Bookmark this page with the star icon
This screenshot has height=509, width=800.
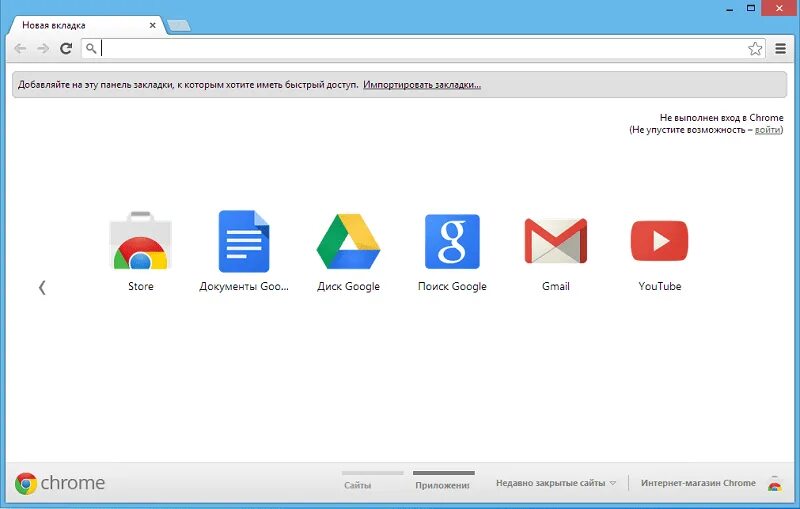coord(755,48)
